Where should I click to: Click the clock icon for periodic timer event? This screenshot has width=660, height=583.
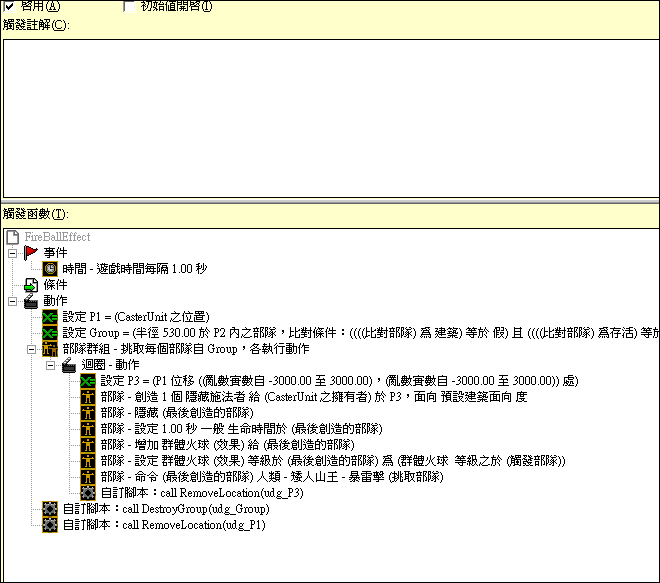(49, 269)
